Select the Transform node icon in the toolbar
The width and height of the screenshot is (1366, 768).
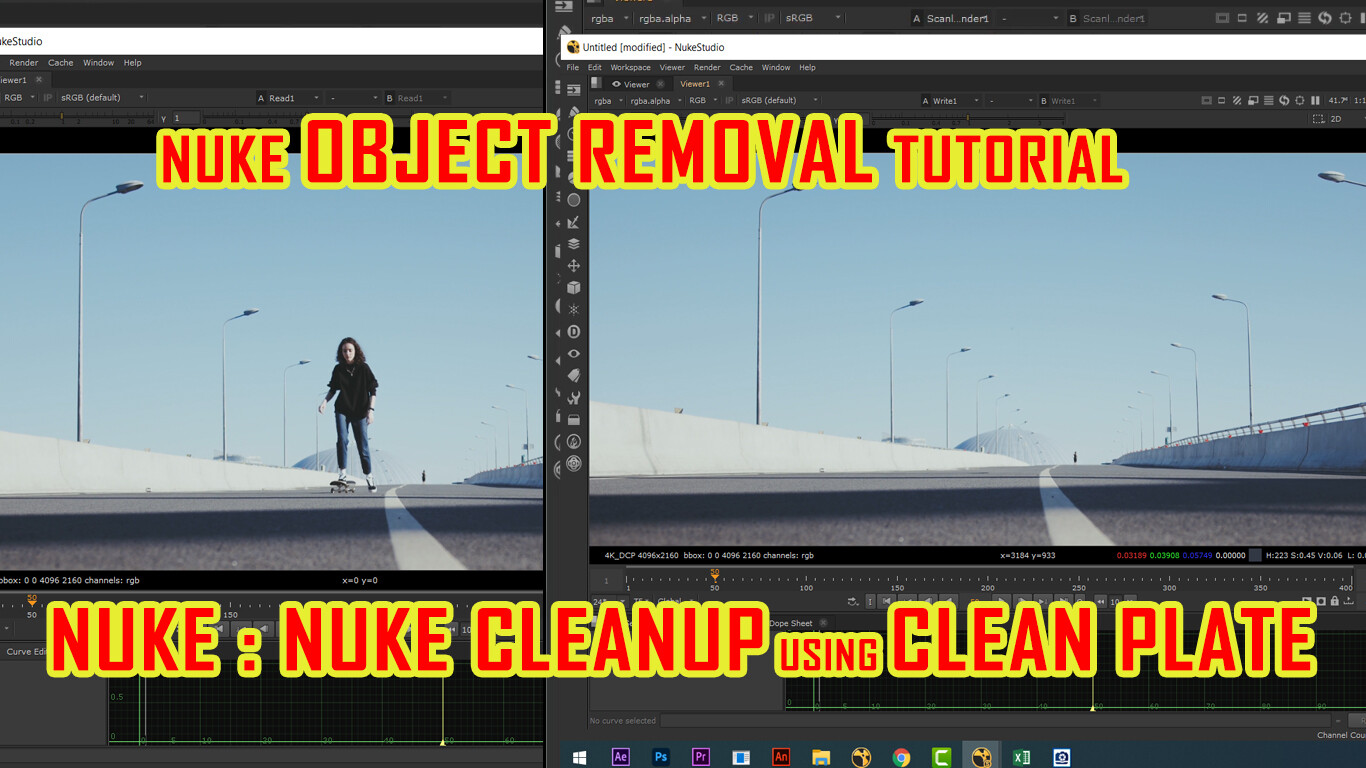click(574, 264)
